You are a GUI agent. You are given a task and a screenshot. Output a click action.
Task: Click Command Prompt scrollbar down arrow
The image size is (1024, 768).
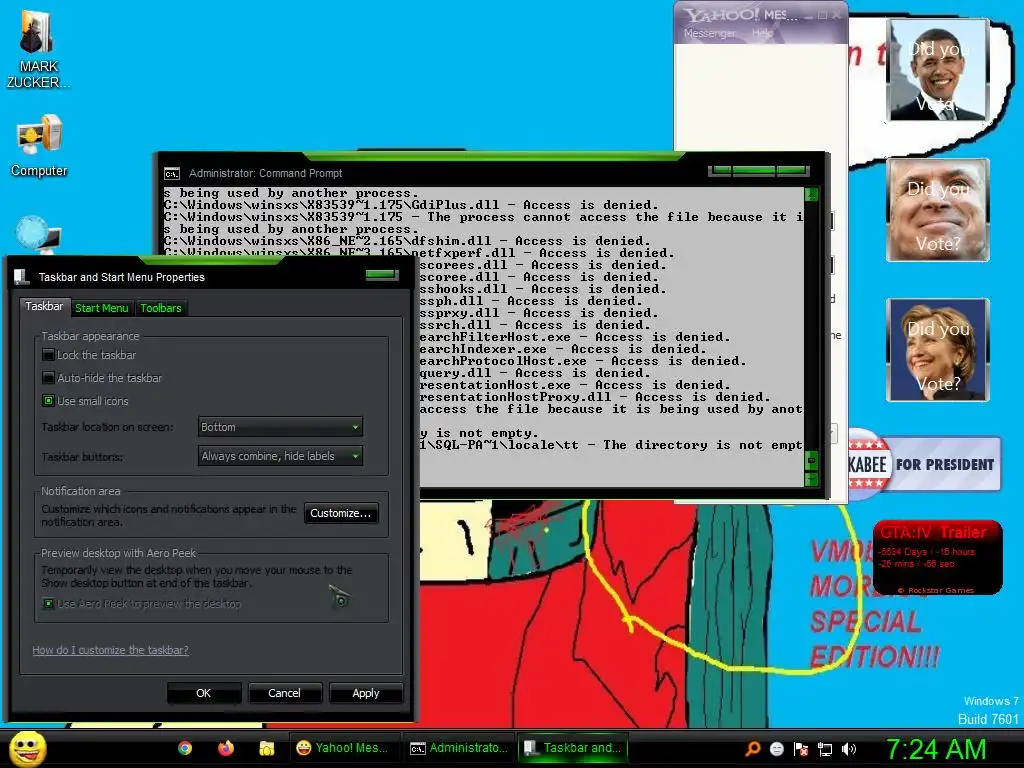(x=812, y=479)
